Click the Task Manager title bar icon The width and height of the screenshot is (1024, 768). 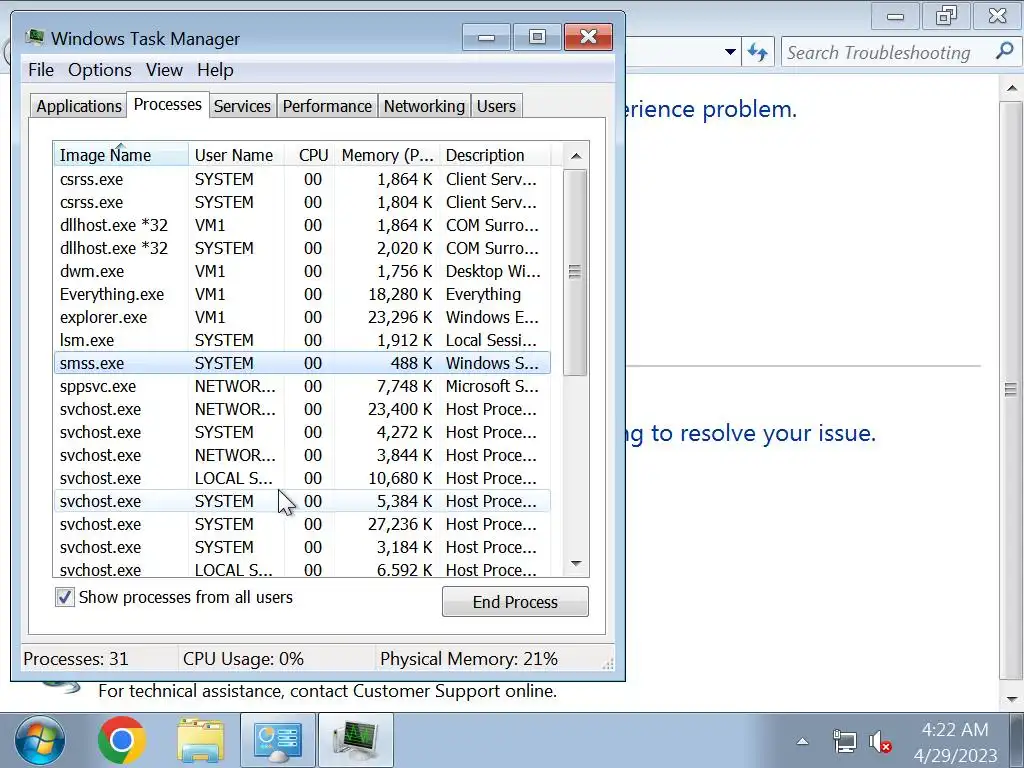click(x=35, y=37)
